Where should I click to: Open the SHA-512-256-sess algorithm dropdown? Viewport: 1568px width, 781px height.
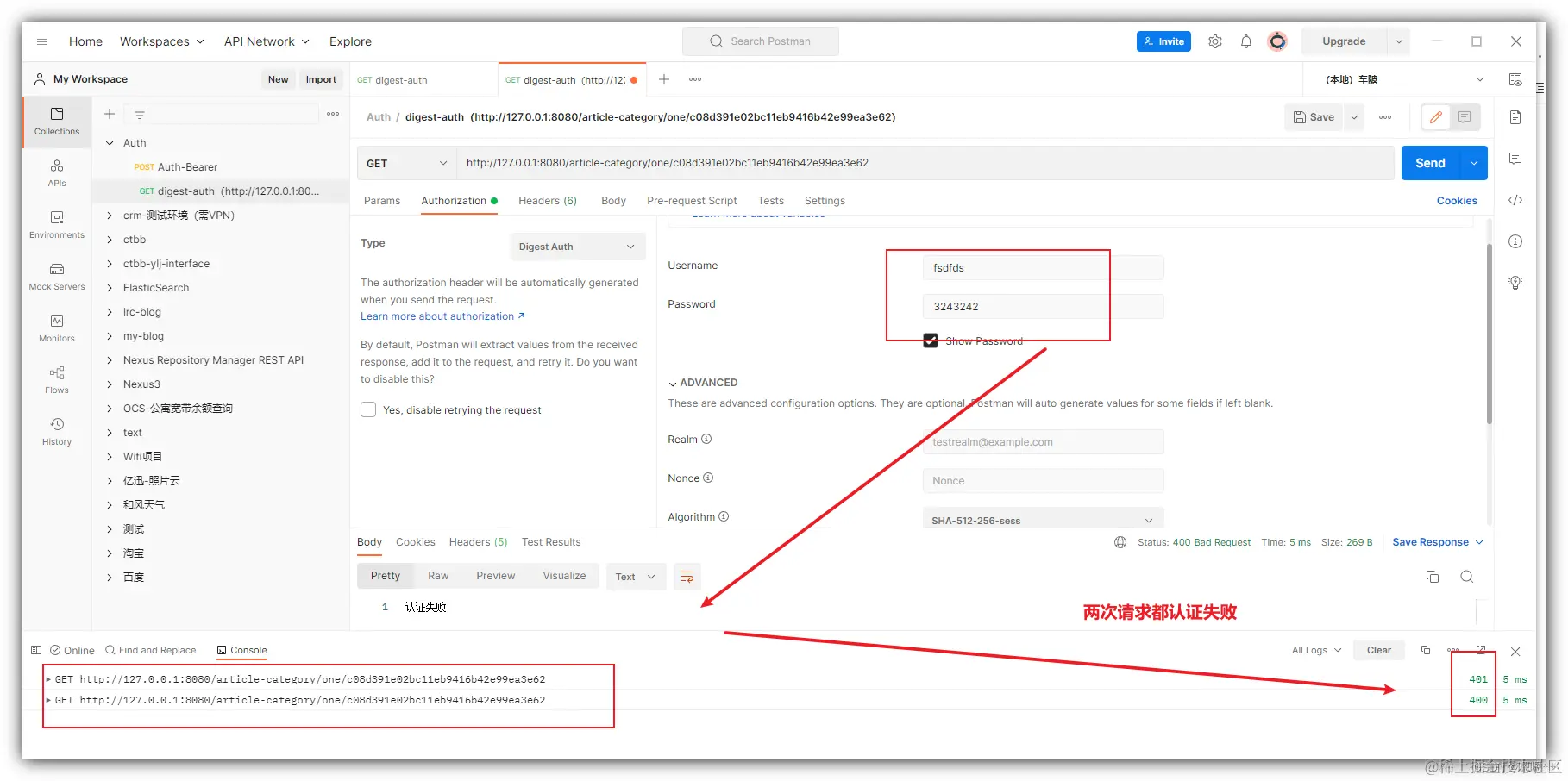[x=1043, y=520]
